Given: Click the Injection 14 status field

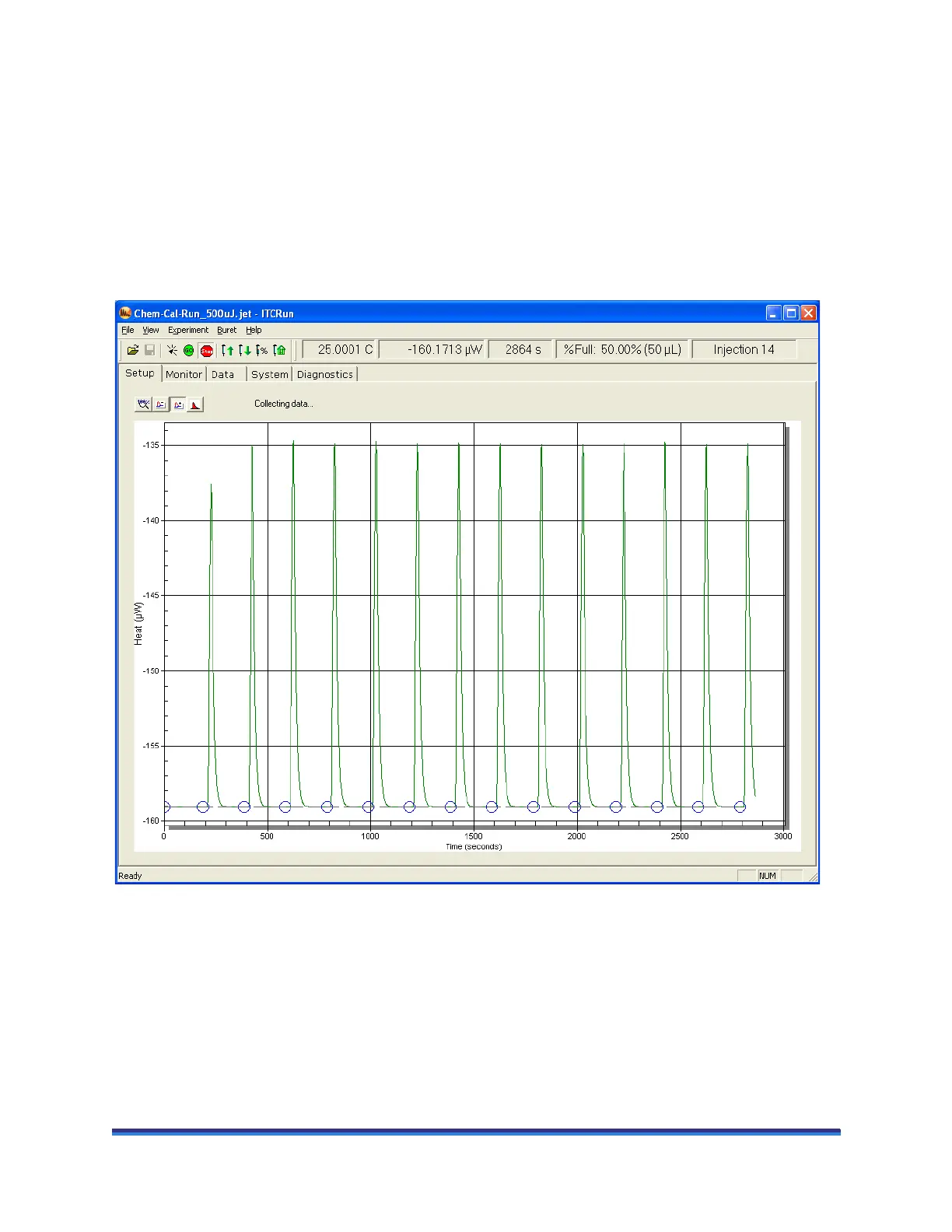Looking at the screenshot, I should (x=744, y=350).
